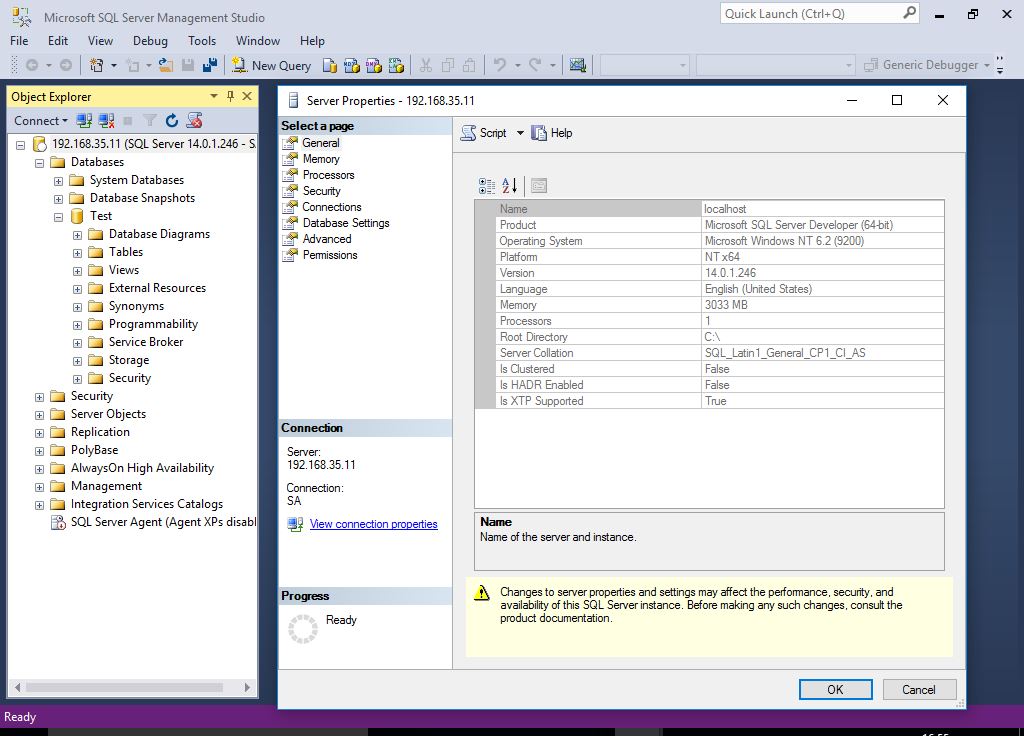Open a Database Engine Query via toolbar icon
The width and height of the screenshot is (1024, 736).
point(330,65)
